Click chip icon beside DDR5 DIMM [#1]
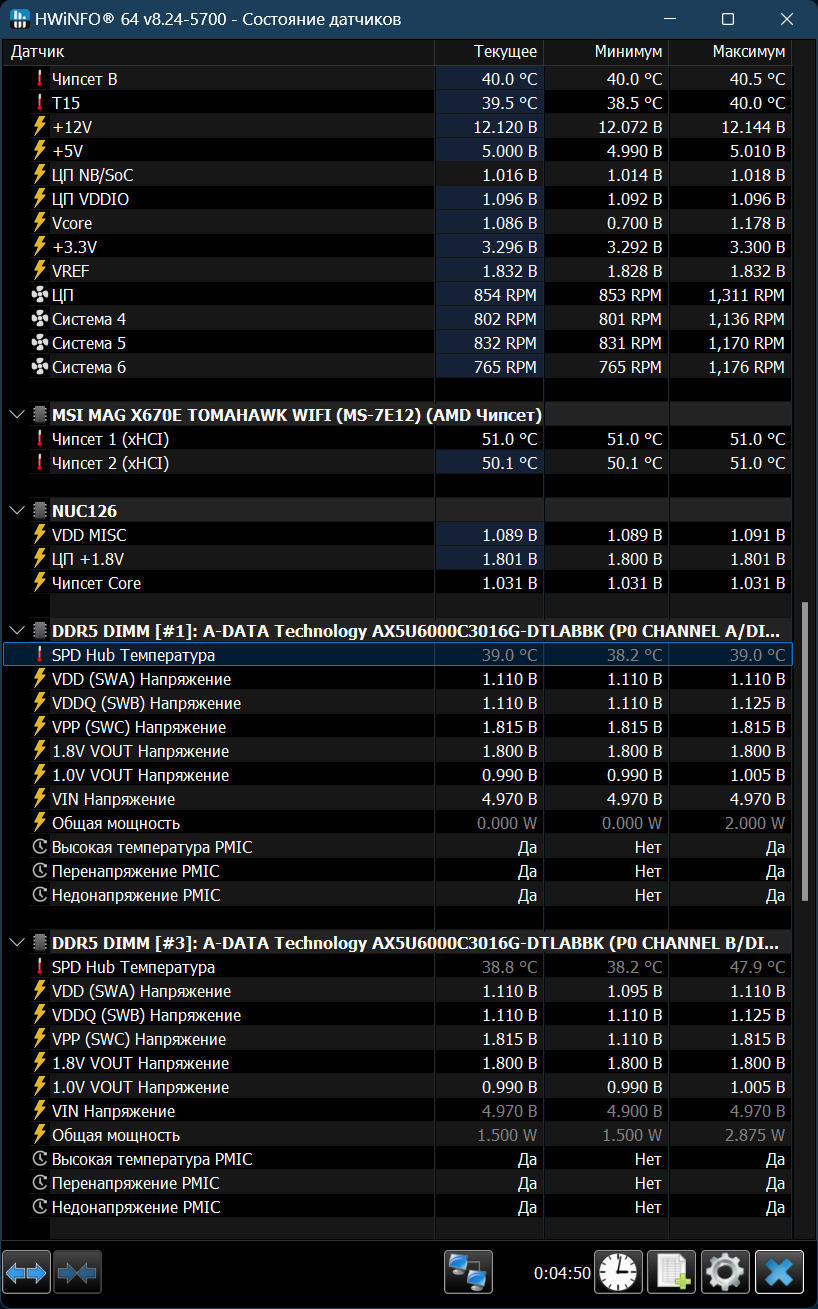Image resolution: width=818 pixels, height=1309 pixels. 40,630
